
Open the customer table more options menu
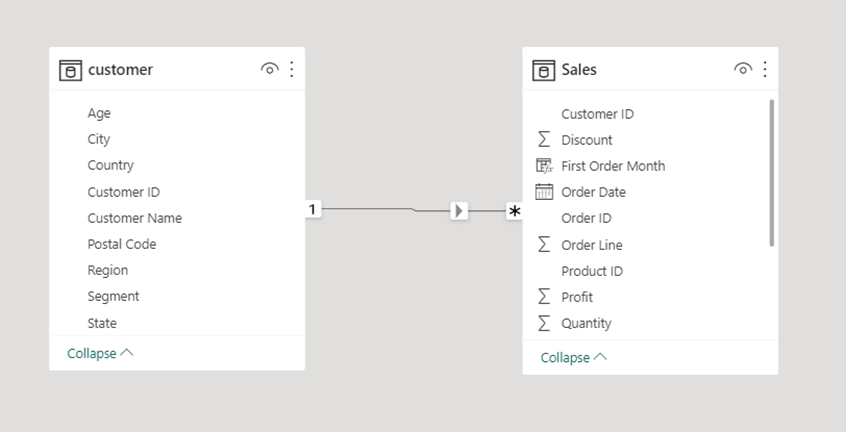pyautogui.click(x=292, y=69)
